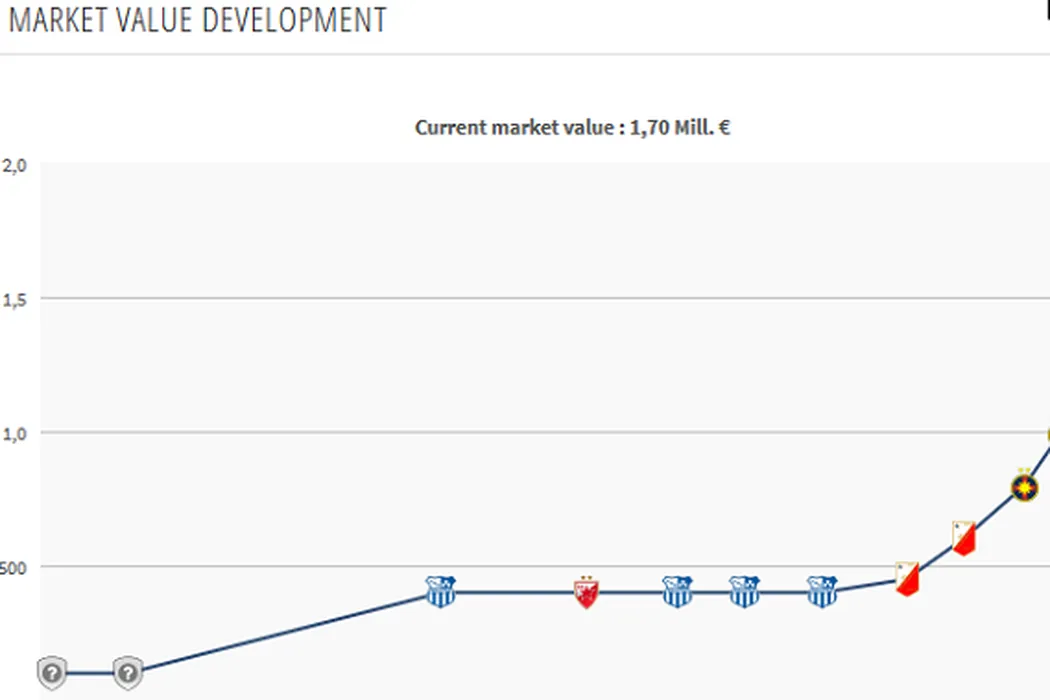The image size is (1050, 700).
Task: Click line segment between Vojvodina and FCSB crests
Action: point(994,512)
